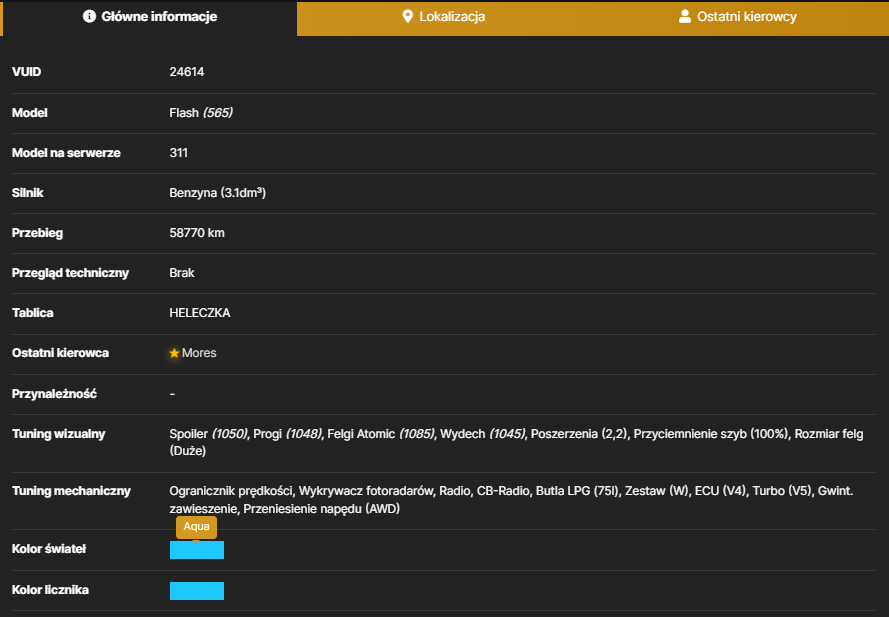The width and height of the screenshot is (889, 617).
Task: Click the server model value 311
Action: 178,153
